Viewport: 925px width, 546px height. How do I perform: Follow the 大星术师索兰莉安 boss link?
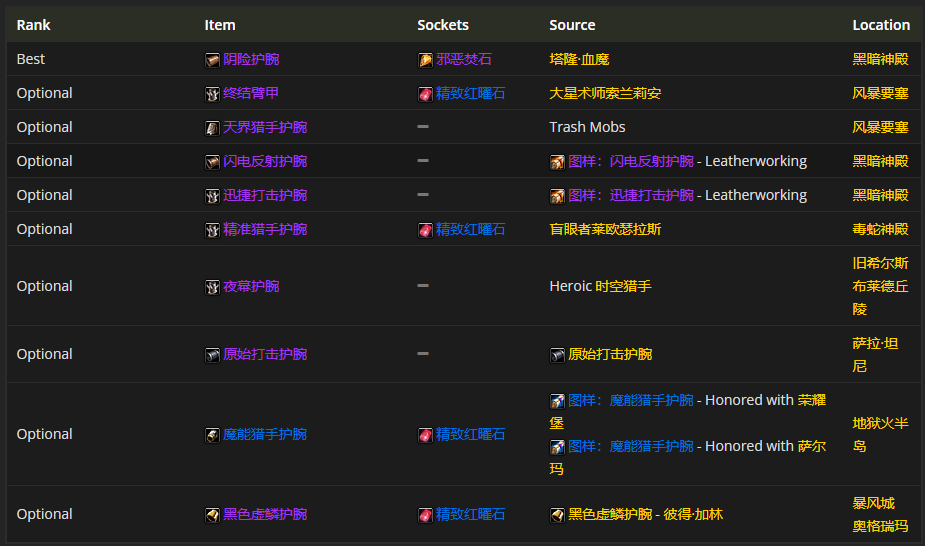[x=605, y=93]
